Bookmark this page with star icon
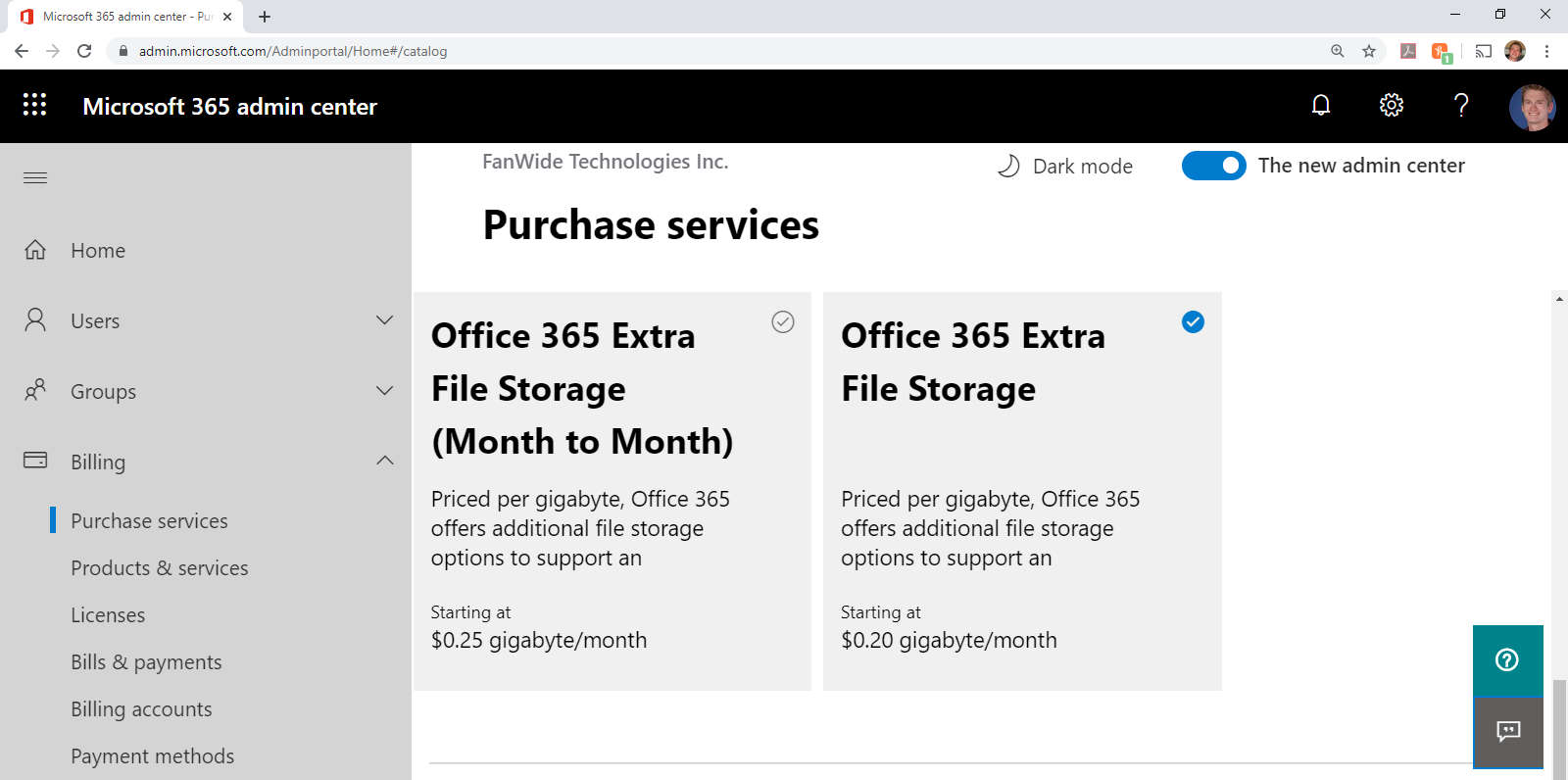The height and width of the screenshot is (780, 1568). point(1369,51)
